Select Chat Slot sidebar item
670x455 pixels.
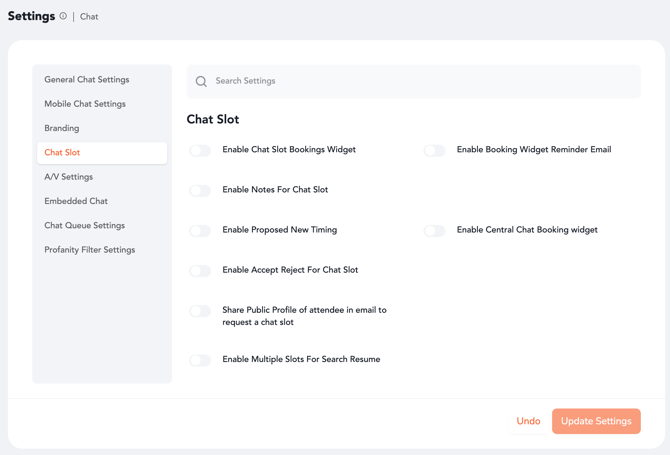(62, 153)
